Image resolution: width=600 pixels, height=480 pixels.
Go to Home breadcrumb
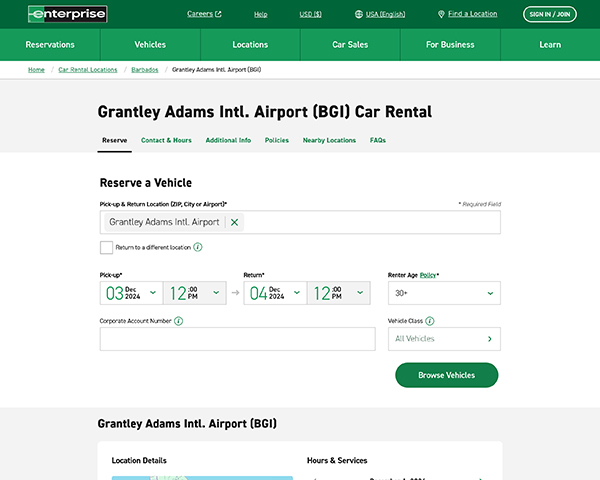[36, 70]
